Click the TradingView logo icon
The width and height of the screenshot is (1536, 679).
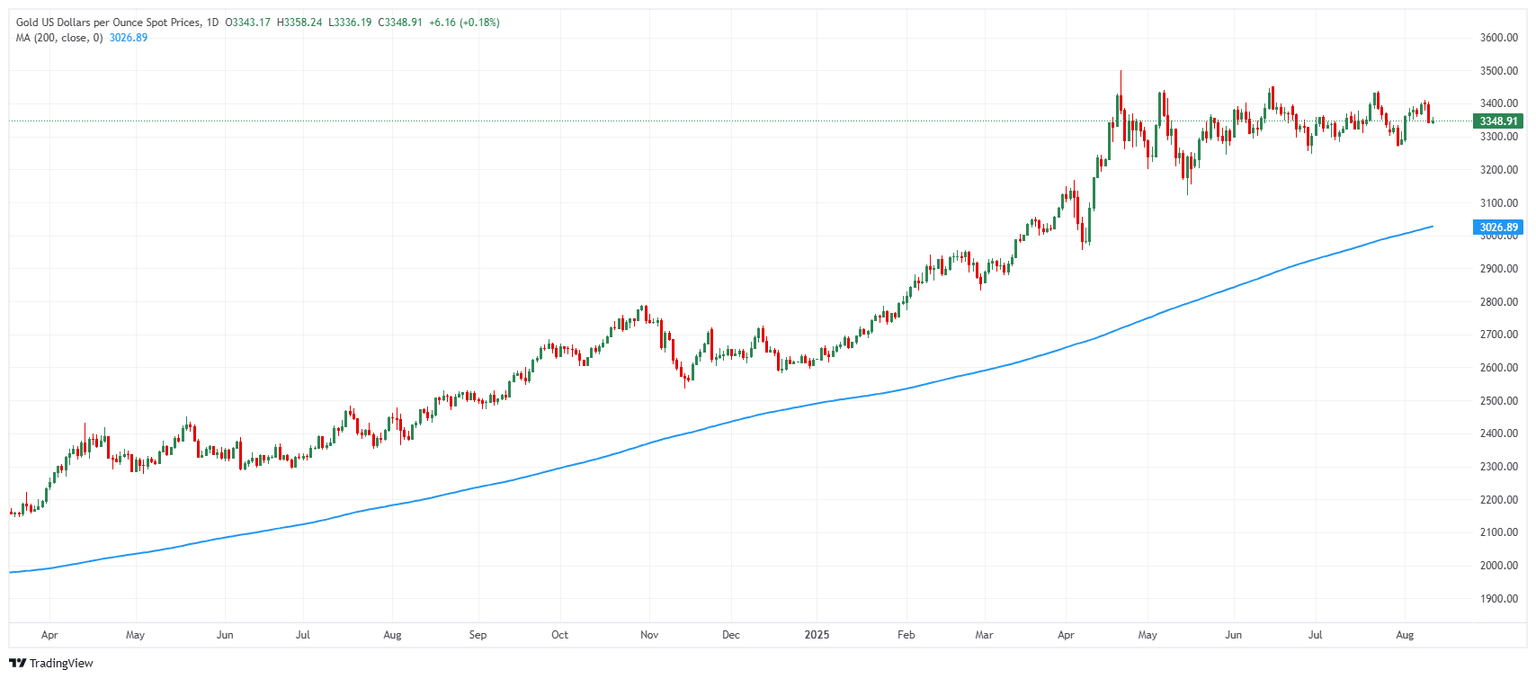point(18,663)
